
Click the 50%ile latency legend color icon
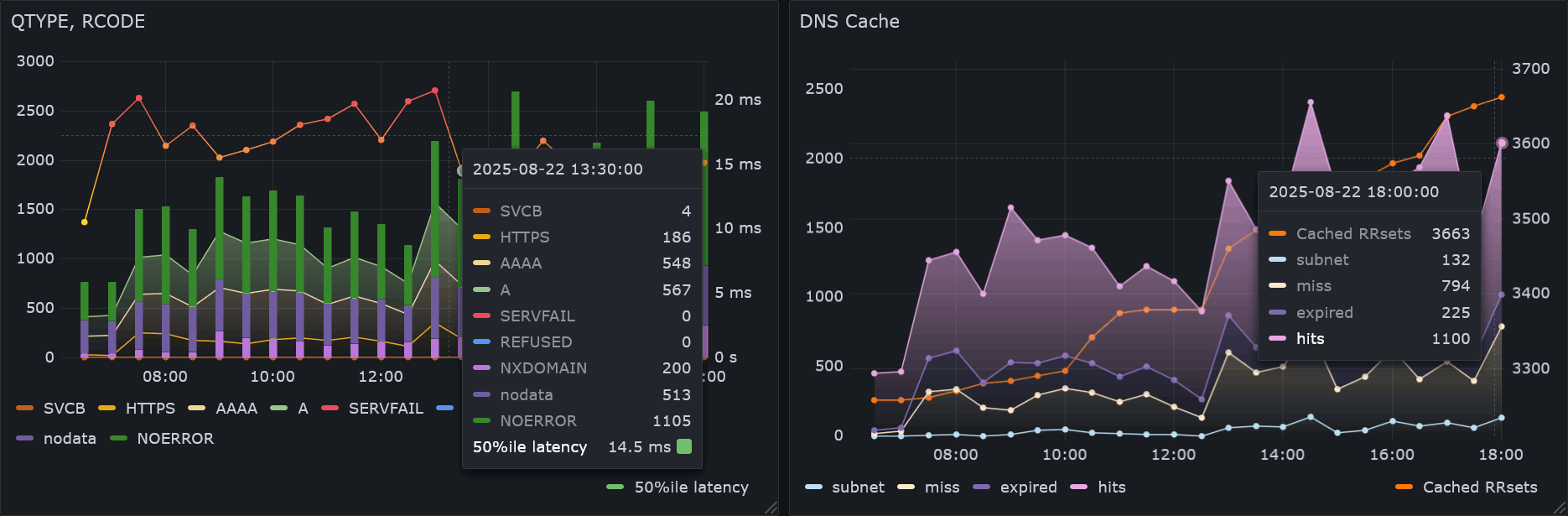tap(615, 487)
